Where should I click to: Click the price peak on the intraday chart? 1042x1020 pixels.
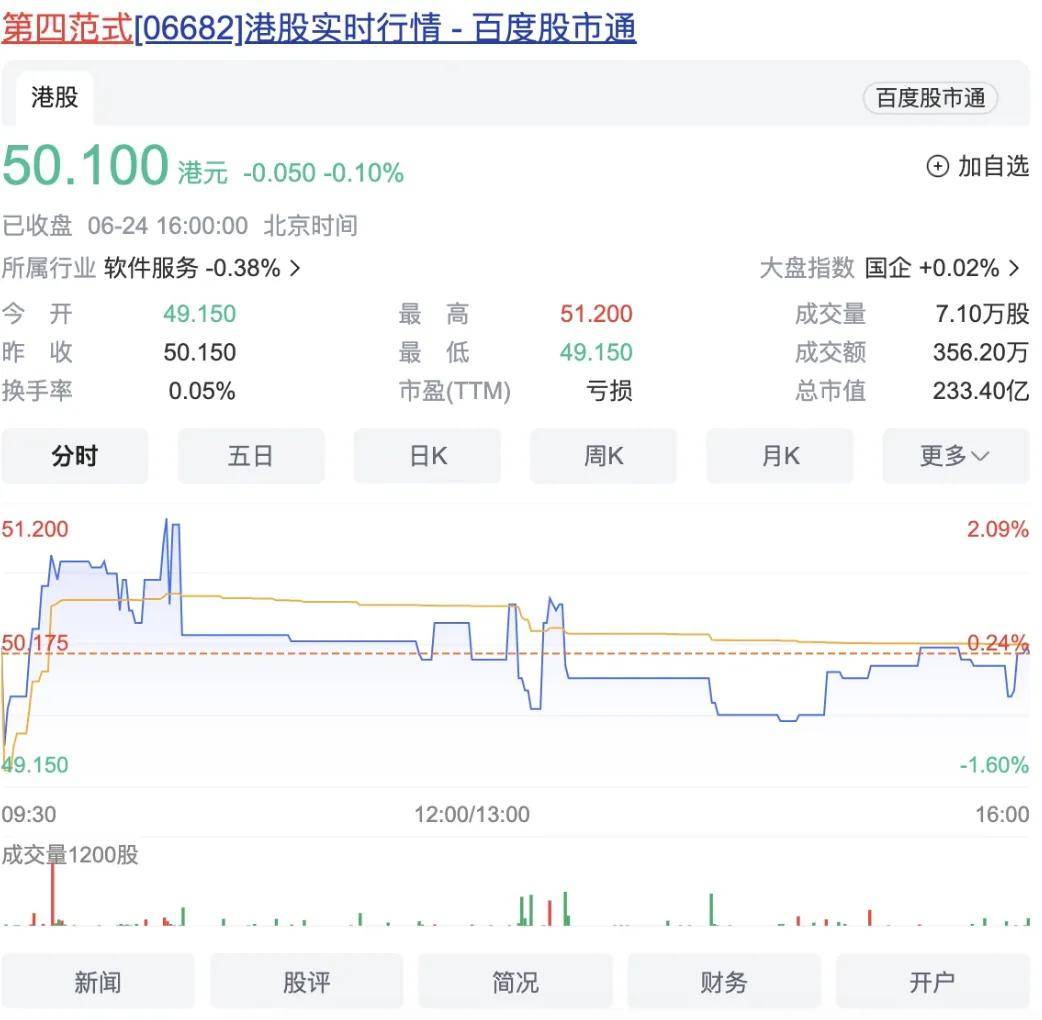[x=166, y=520]
